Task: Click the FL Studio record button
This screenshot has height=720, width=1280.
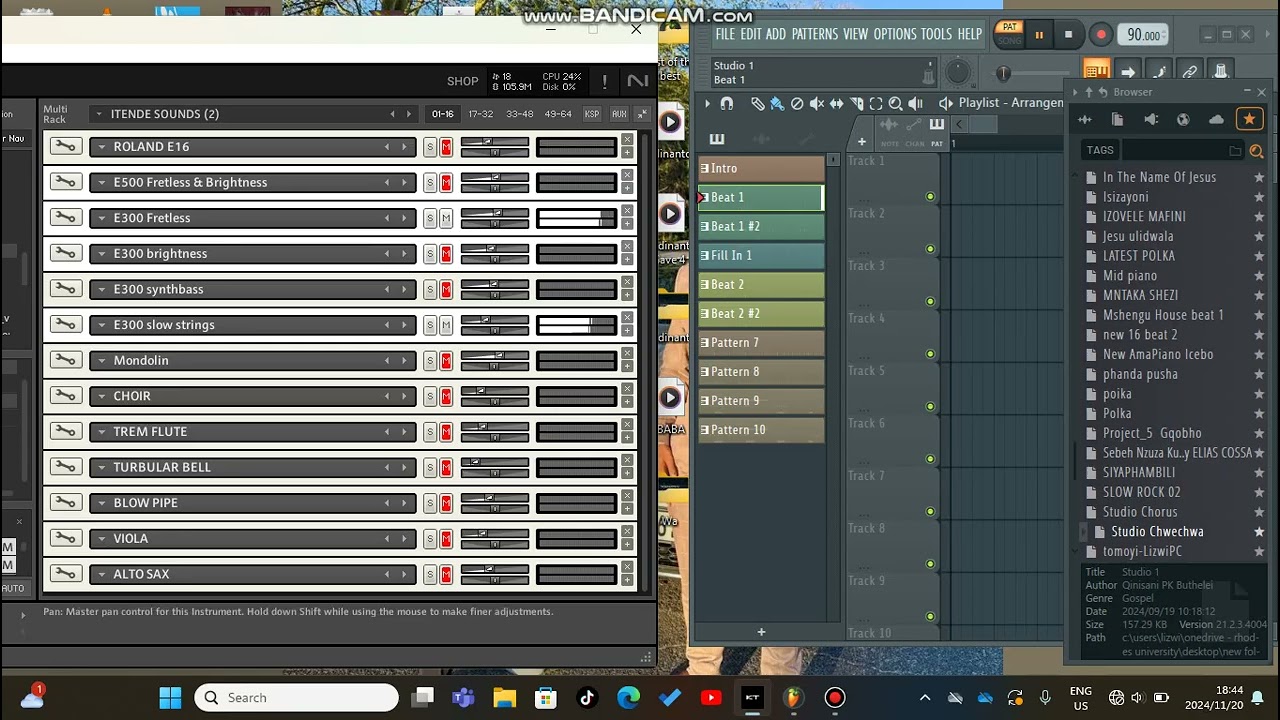Action: (x=1101, y=35)
